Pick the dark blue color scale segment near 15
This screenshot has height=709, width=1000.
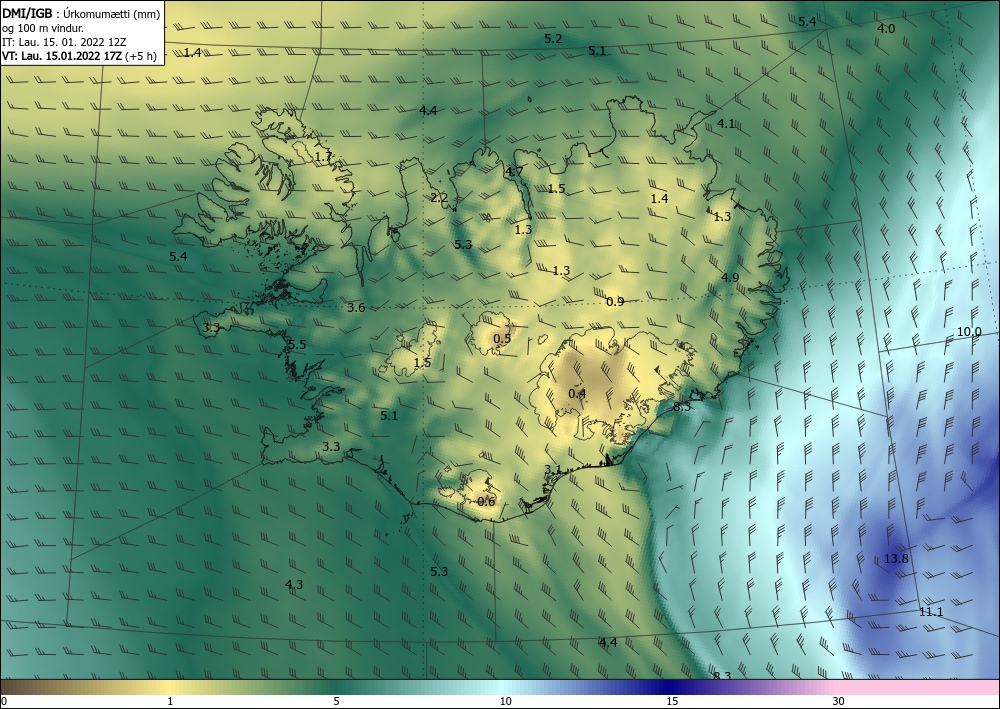(672, 687)
